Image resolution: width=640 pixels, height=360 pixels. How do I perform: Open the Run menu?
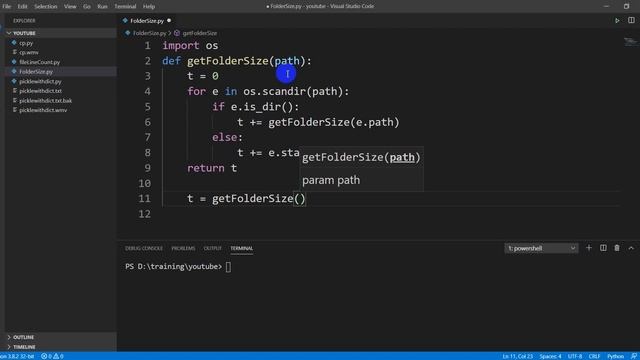(102, 6)
